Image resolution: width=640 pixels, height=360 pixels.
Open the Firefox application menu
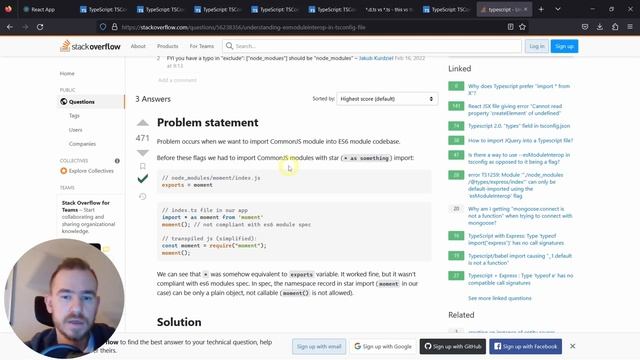(x=630, y=27)
